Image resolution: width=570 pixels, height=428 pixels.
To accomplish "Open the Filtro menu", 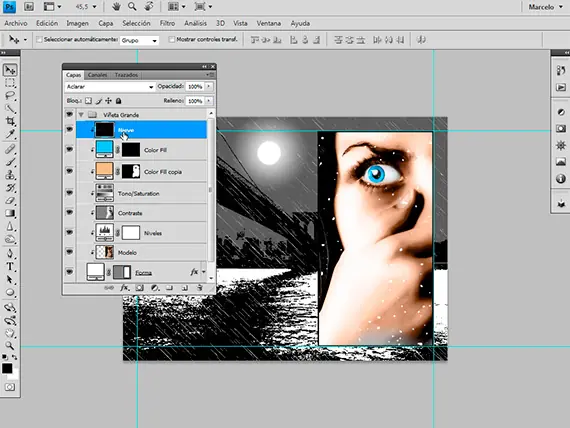I will pyautogui.click(x=167, y=23).
